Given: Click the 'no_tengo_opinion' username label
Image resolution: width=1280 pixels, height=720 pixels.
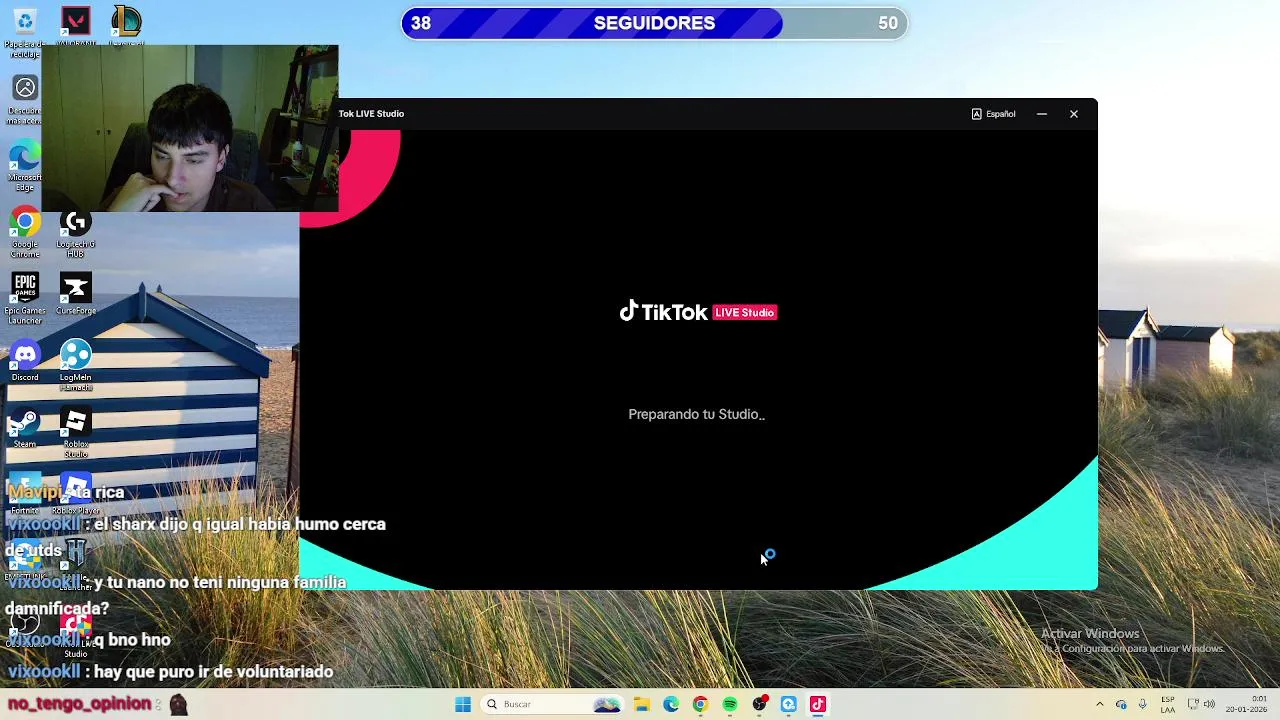Looking at the screenshot, I should coord(79,704).
